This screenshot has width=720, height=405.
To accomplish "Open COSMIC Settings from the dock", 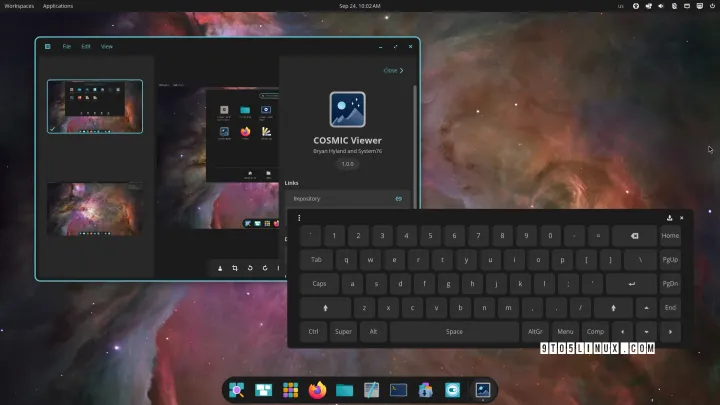I will pyautogui.click(x=452, y=390).
